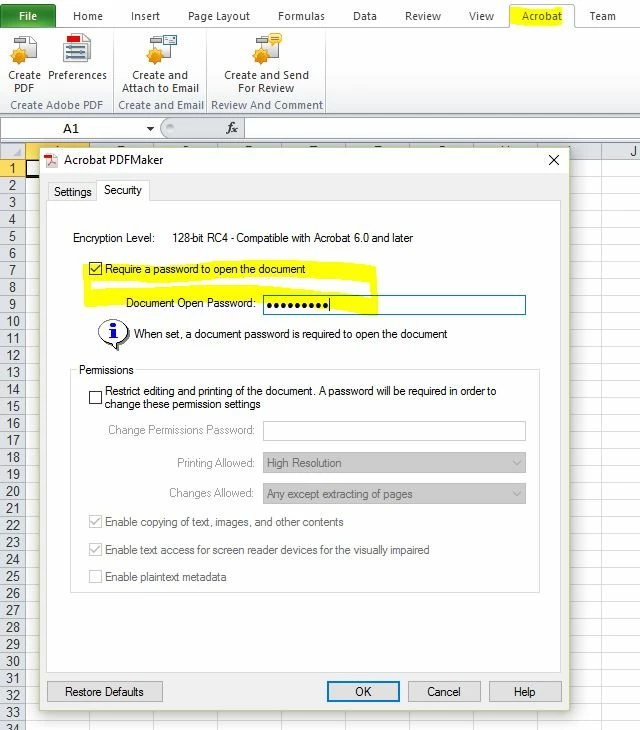Check Enable plaintext metadata

(95, 576)
